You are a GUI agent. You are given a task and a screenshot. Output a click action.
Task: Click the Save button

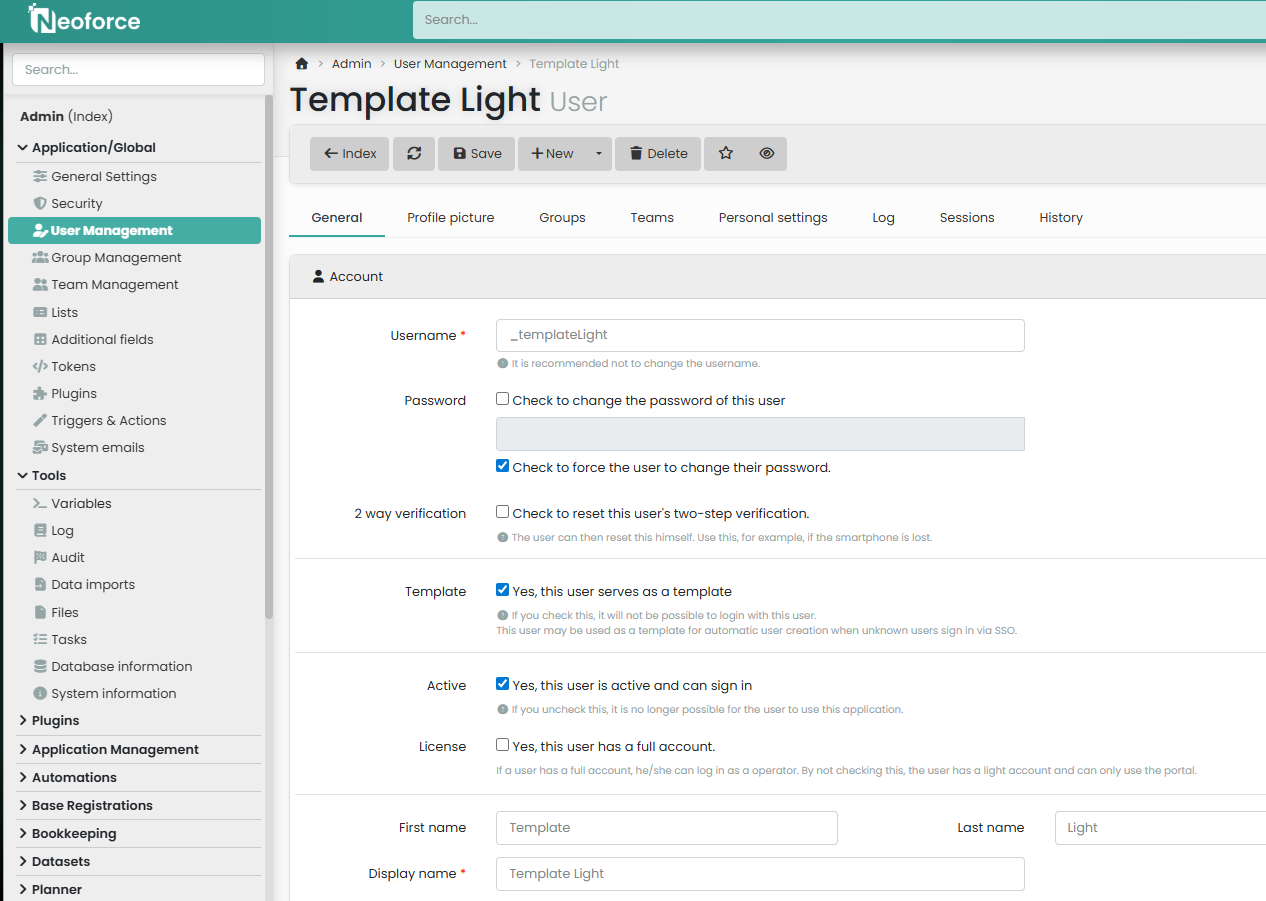click(x=477, y=154)
